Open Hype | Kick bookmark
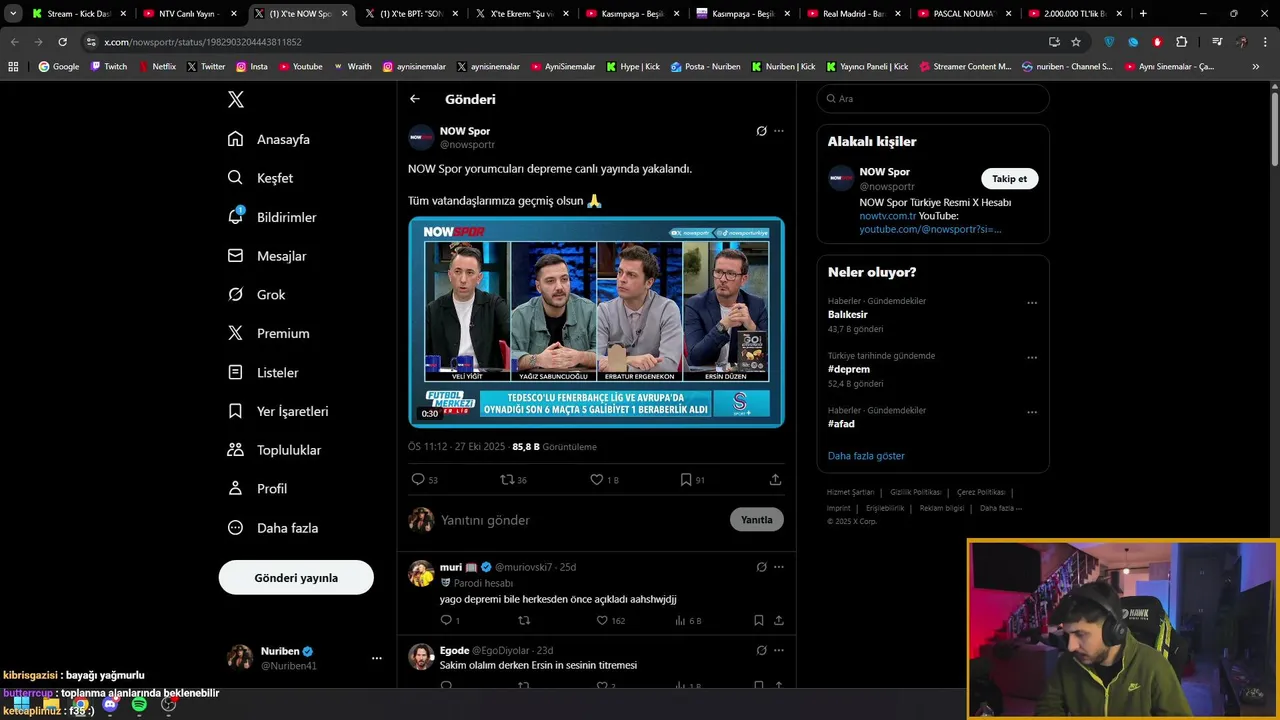Screen dimensions: 1280x720 coord(633,67)
